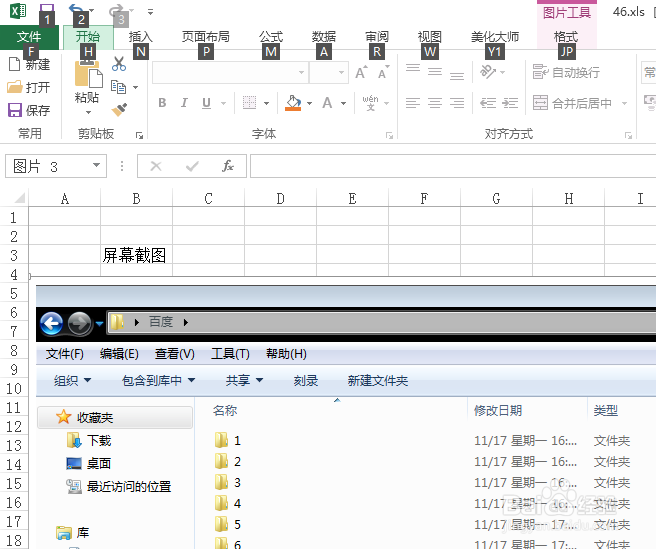The height and width of the screenshot is (549, 656).
Task: Switch to the 美化大师 tab
Action: coord(495,37)
